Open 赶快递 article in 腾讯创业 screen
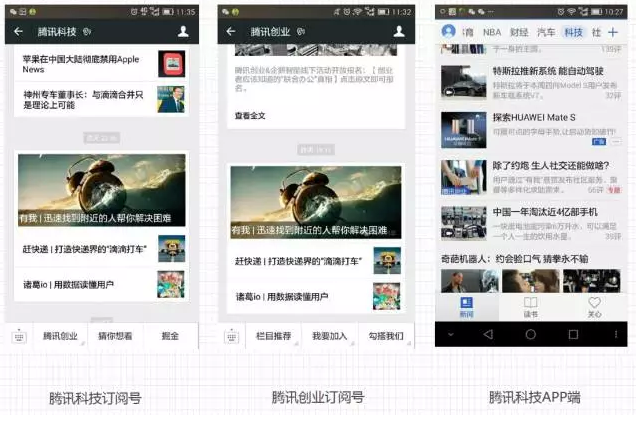Viewport: 636px width, 431px height. (316, 261)
